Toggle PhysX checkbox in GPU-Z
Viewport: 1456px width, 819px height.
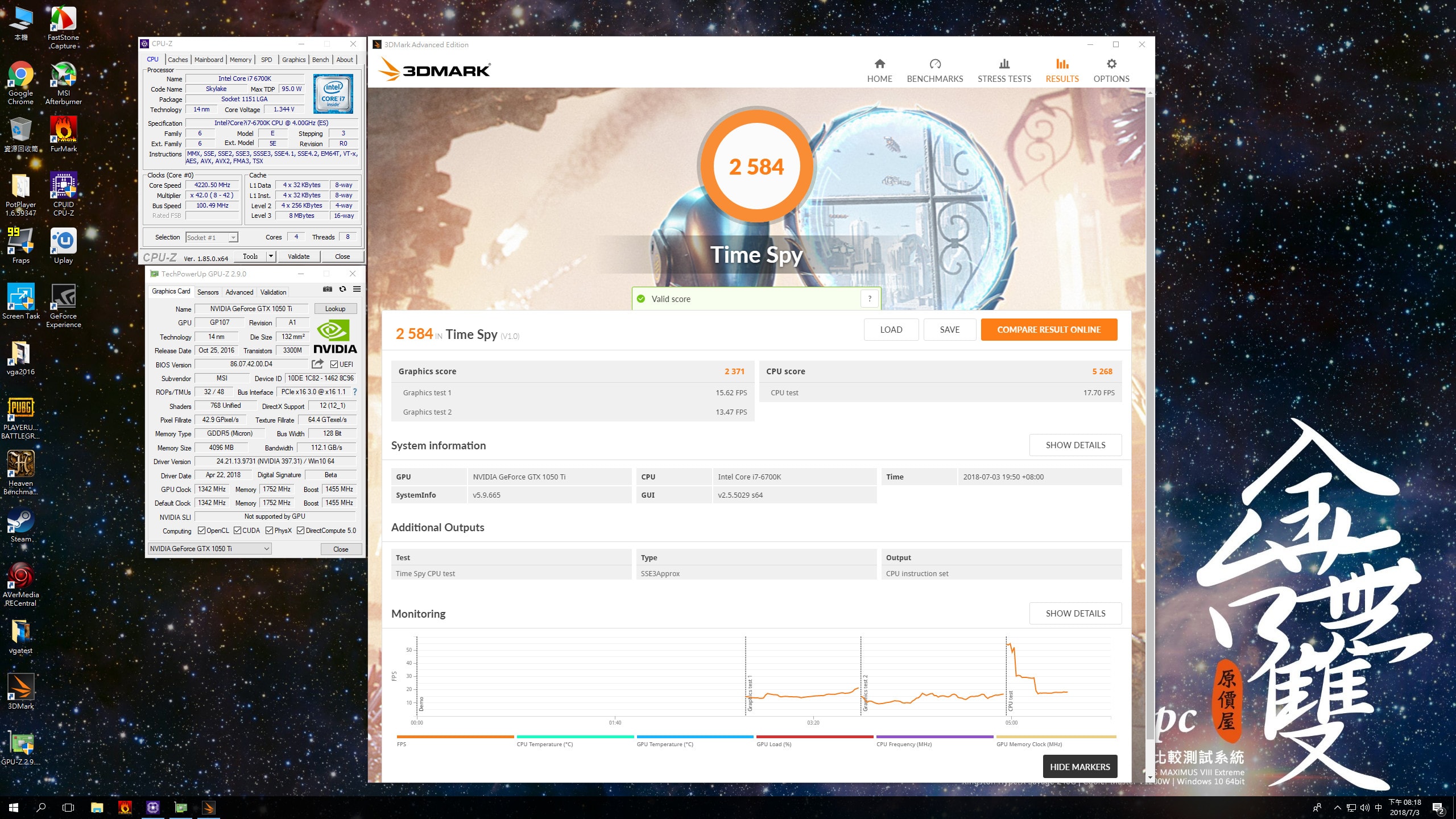click(269, 531)
